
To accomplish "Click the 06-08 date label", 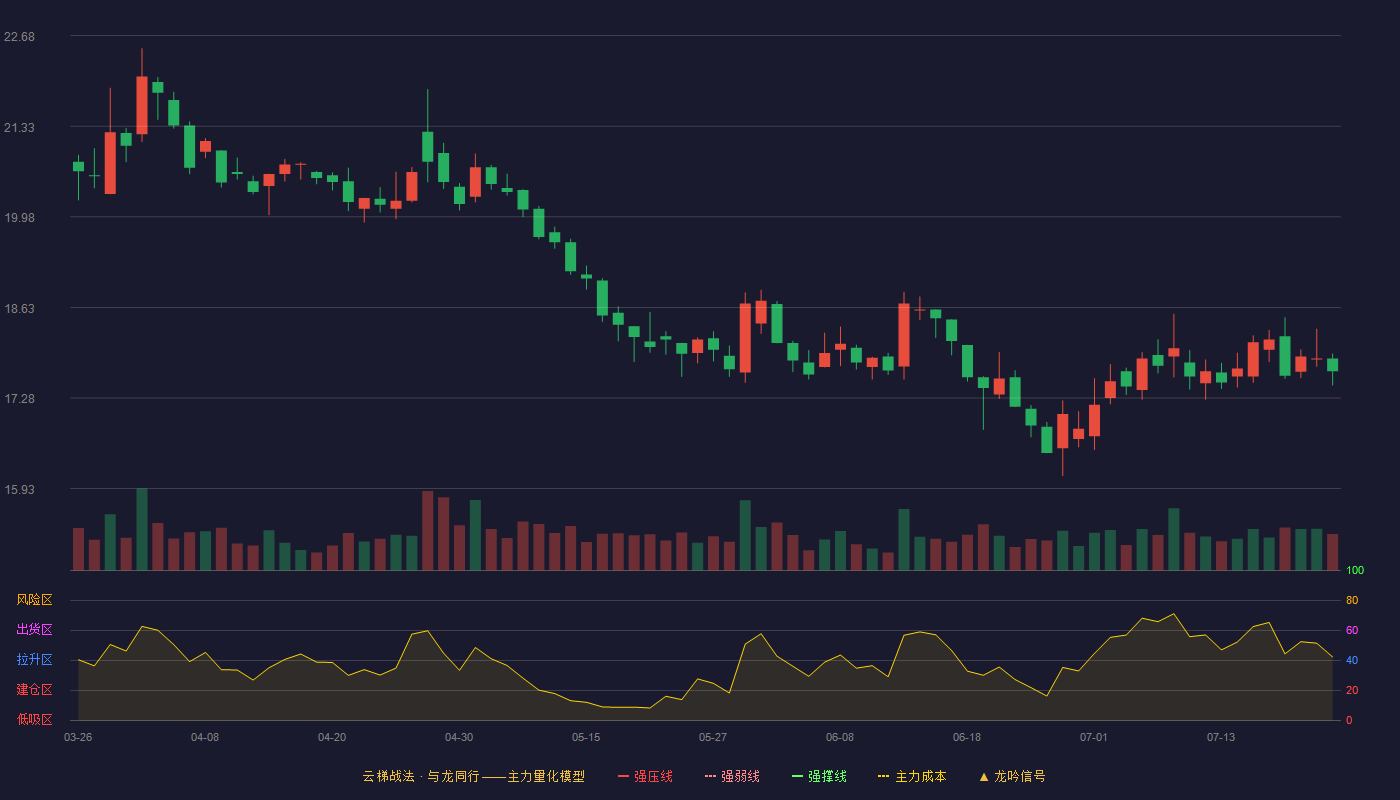I will click(840, 737).
